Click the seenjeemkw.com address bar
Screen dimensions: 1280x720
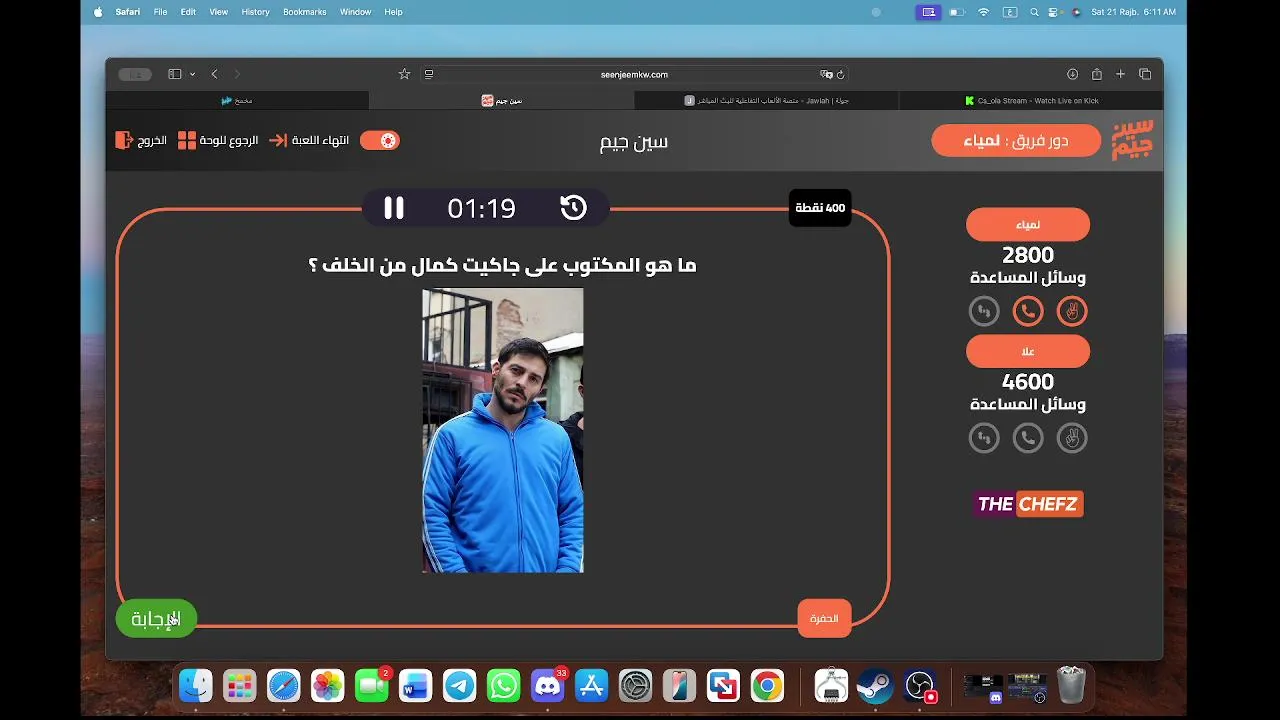click(634, 74)
